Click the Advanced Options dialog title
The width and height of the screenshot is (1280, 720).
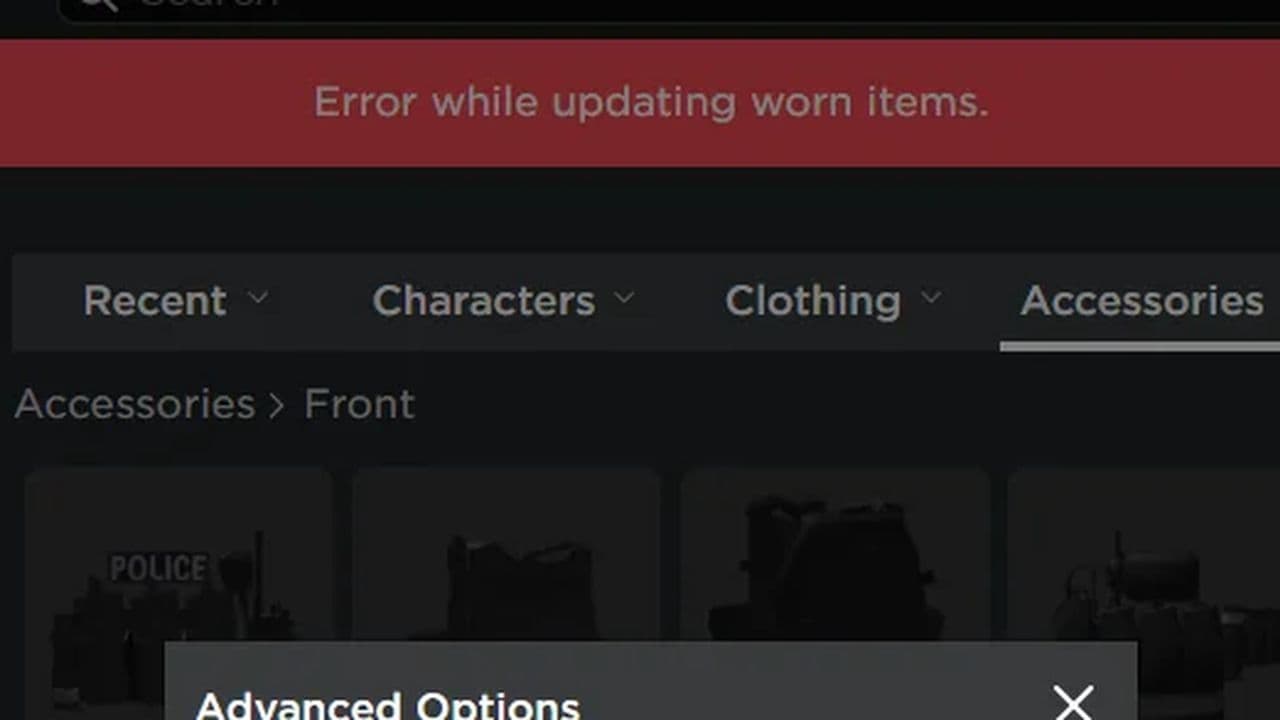(x=388, y=705)
